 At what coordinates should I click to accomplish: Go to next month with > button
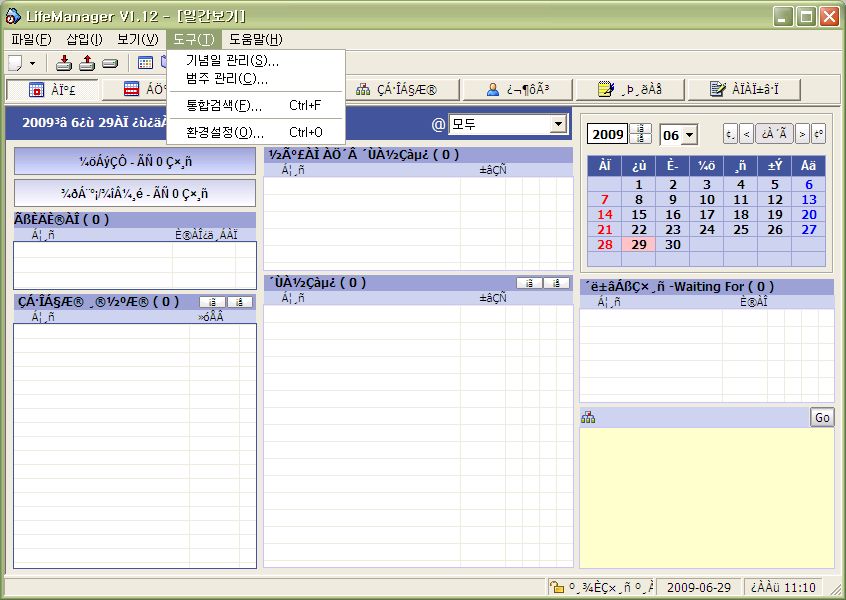coord(802,134)
